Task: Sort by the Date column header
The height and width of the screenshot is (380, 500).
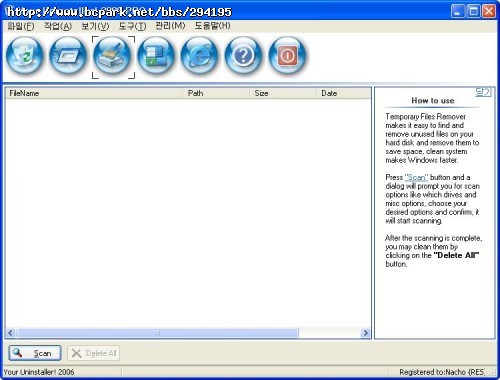Action: point(343,93)
